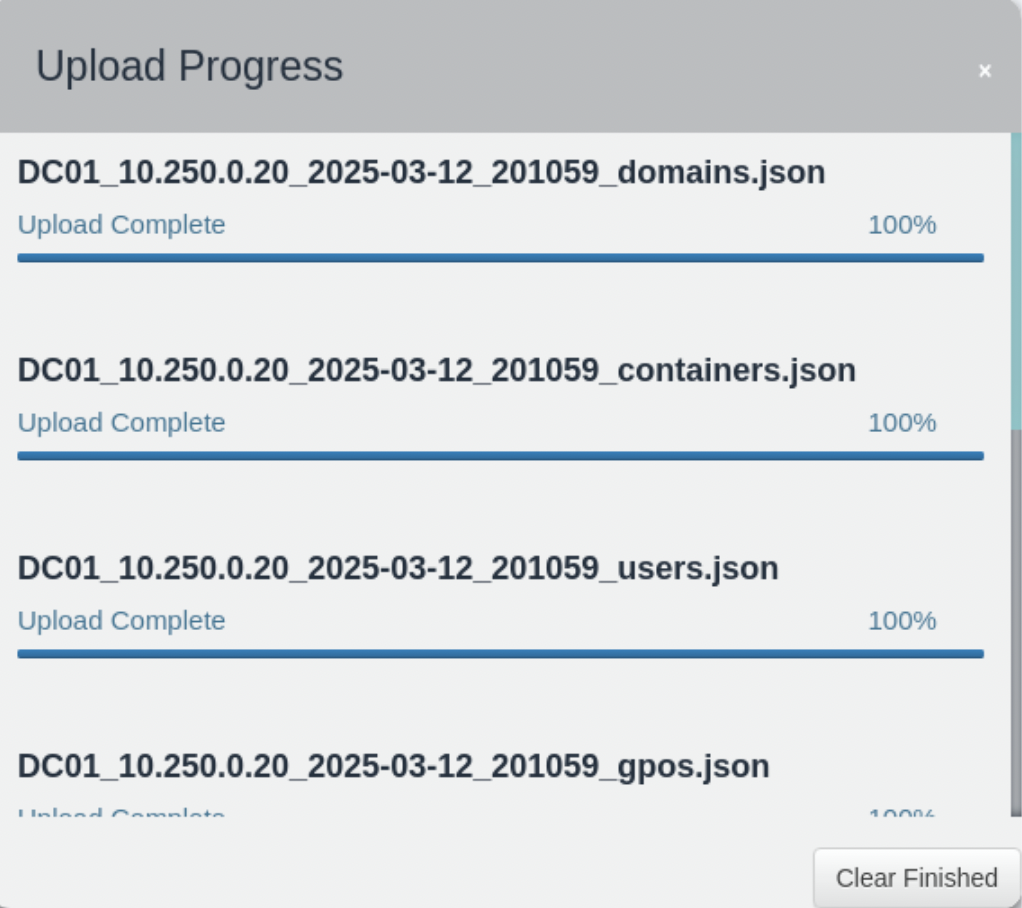The width and height of the screenshot is (1022, 908).
Task: Click the 100% label for domains.json
Action: click(901, 225)
